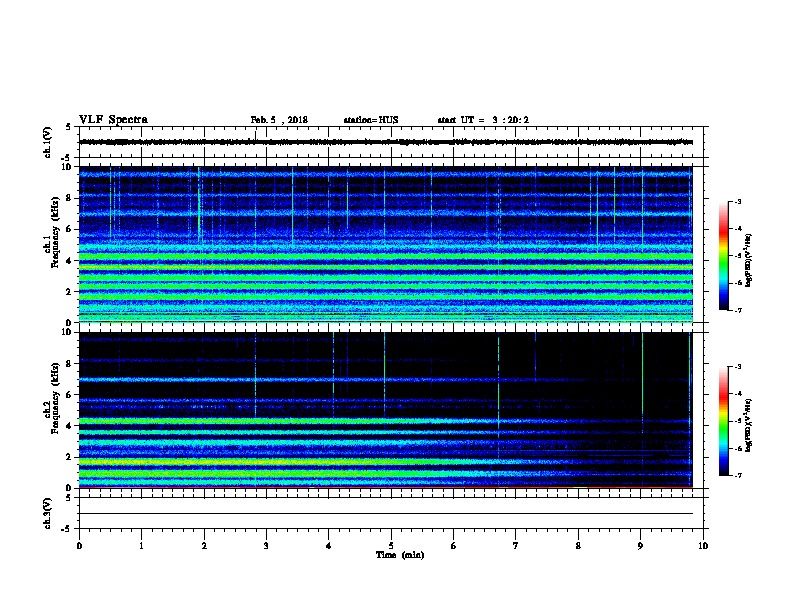
Task: Click the "4" tick on the time axis
Action: [x=329, y=545]
